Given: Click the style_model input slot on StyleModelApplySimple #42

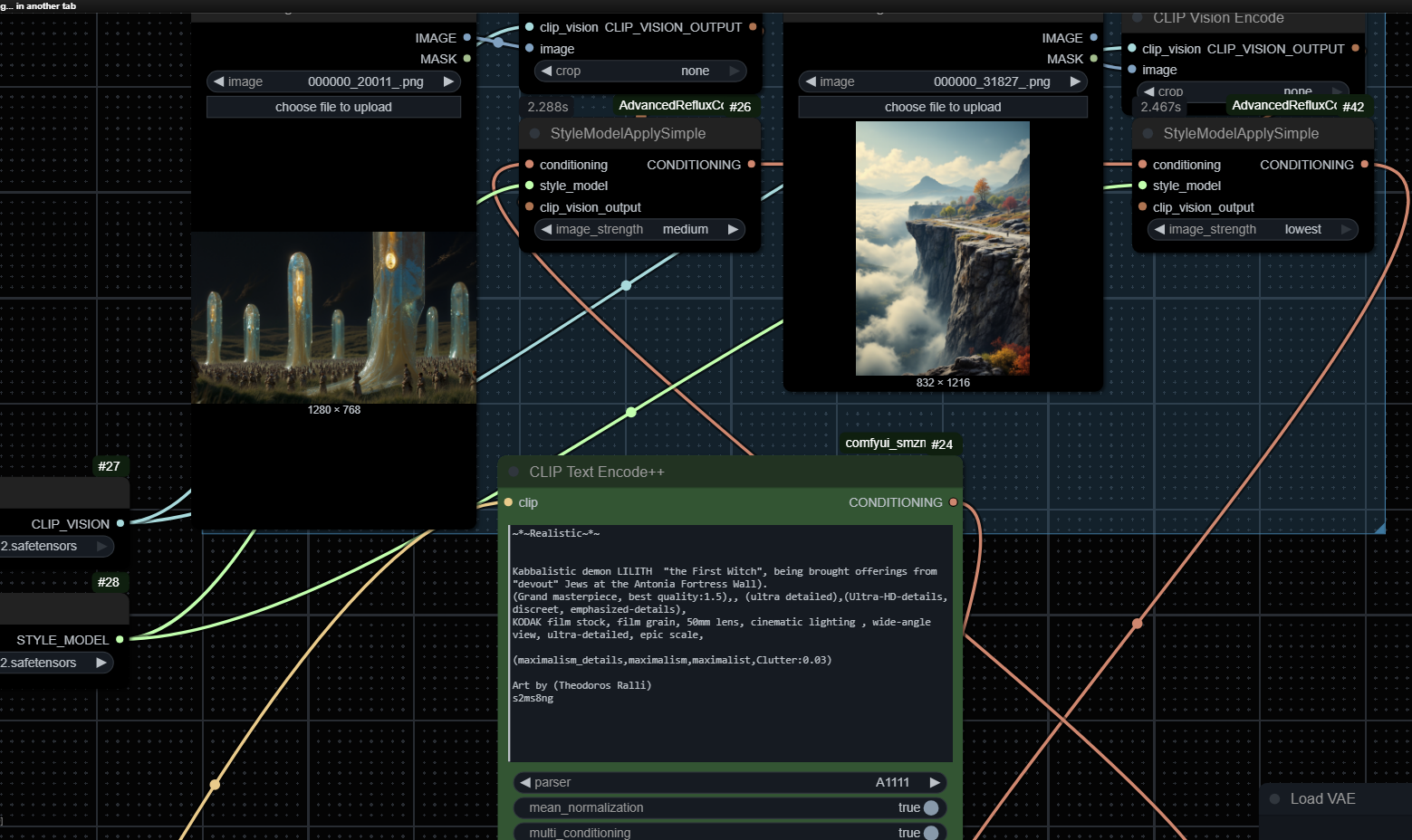Looking at the screenshot, I should pos(1143,186).
